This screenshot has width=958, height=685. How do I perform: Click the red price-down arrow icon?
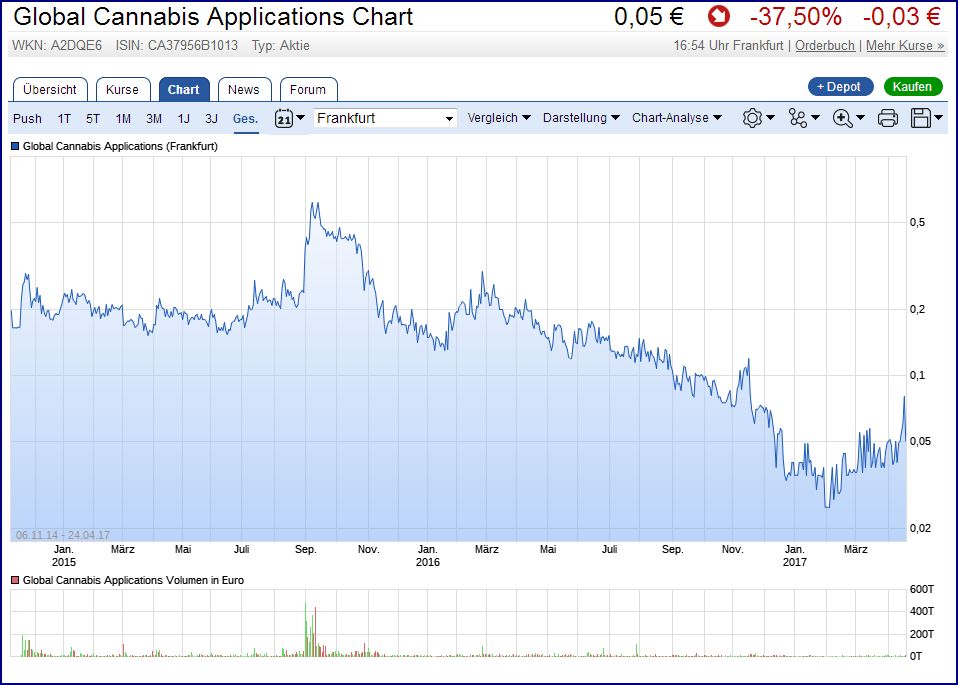coord(718,17)
